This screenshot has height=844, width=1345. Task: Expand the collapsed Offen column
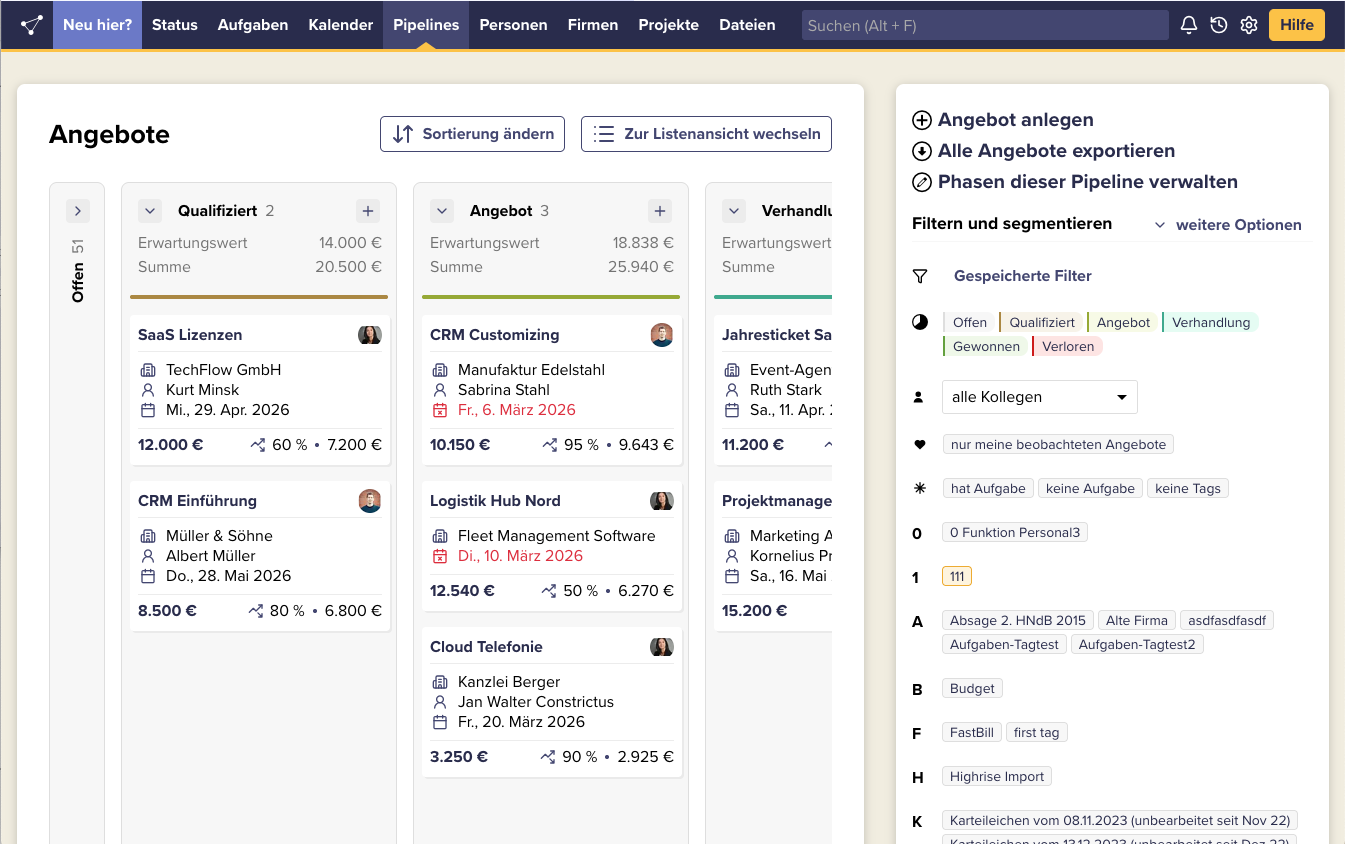(x=77, y=210)
